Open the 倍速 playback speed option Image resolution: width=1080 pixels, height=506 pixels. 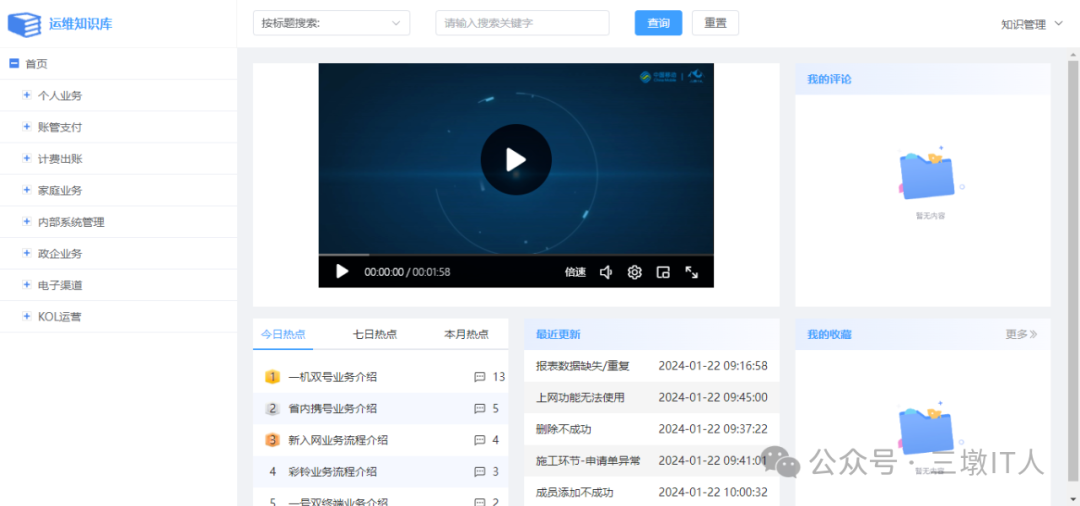tap(575, 273)
